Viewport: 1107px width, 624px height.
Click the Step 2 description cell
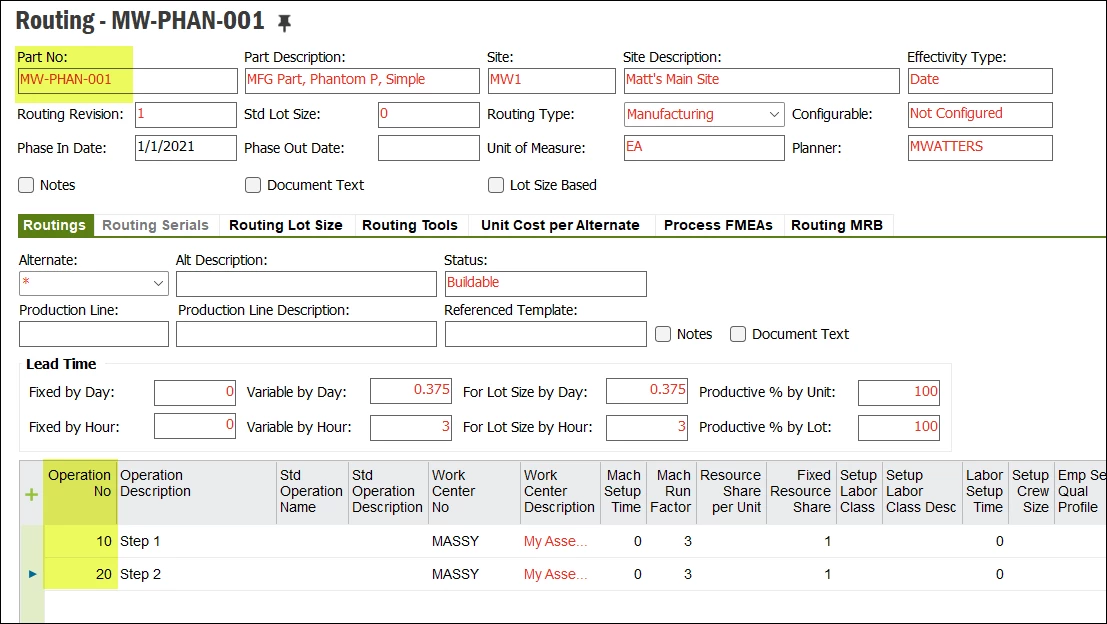point(197,574)
